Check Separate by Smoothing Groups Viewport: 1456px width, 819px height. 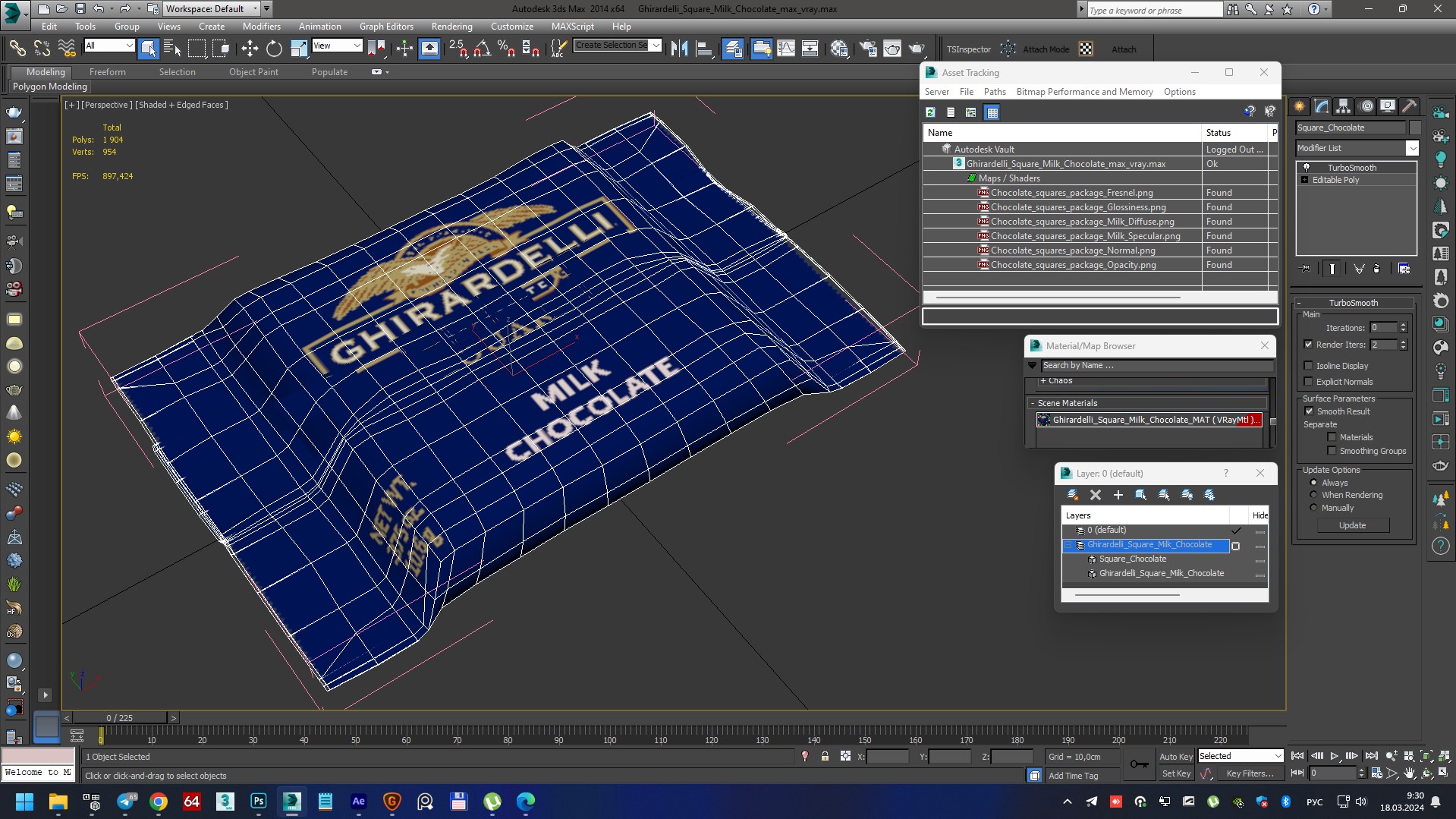tap(1331, 451)
